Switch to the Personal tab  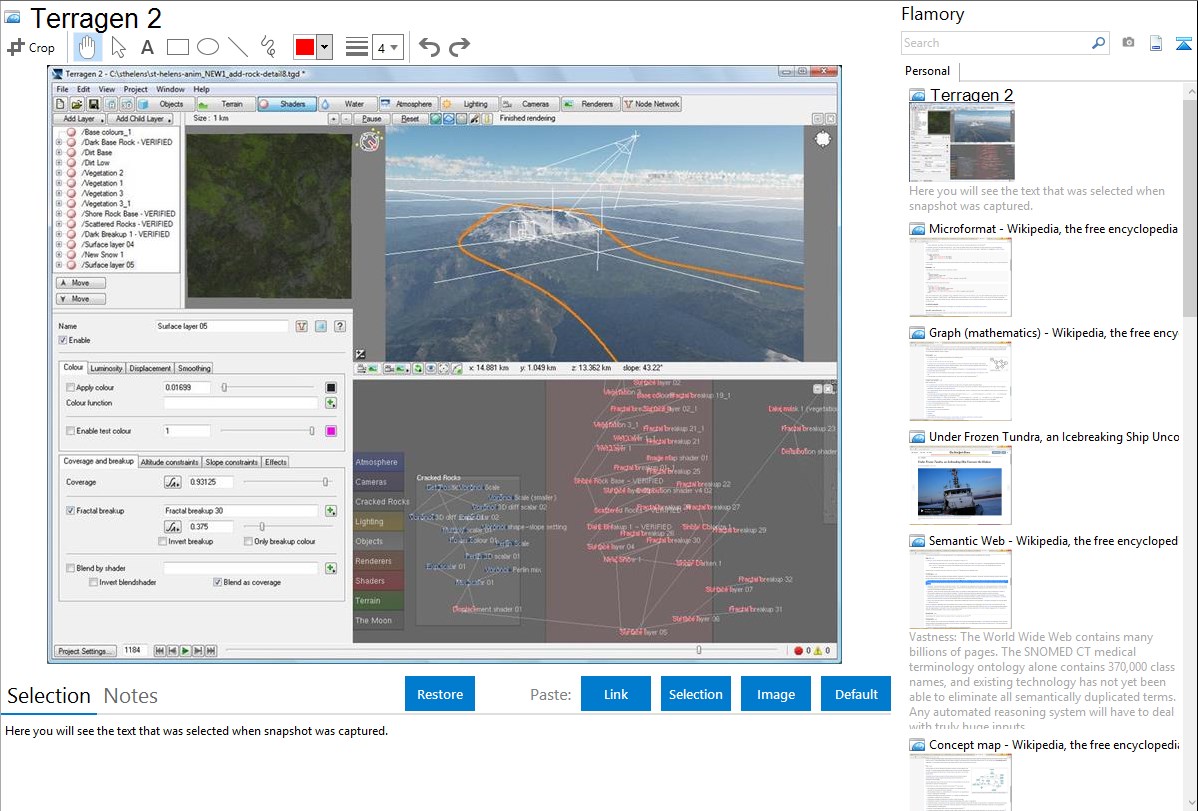927,71
